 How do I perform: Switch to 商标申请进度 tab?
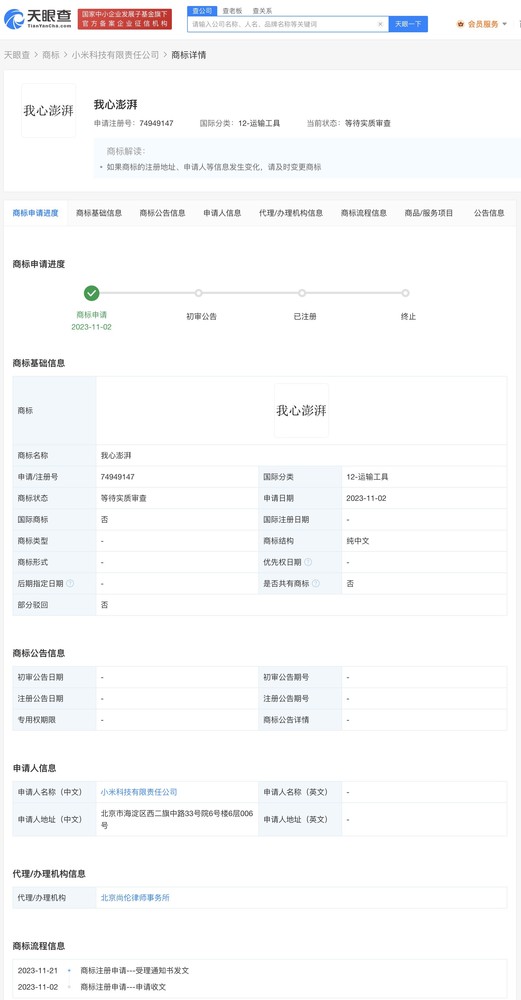(x=36, y=213)
